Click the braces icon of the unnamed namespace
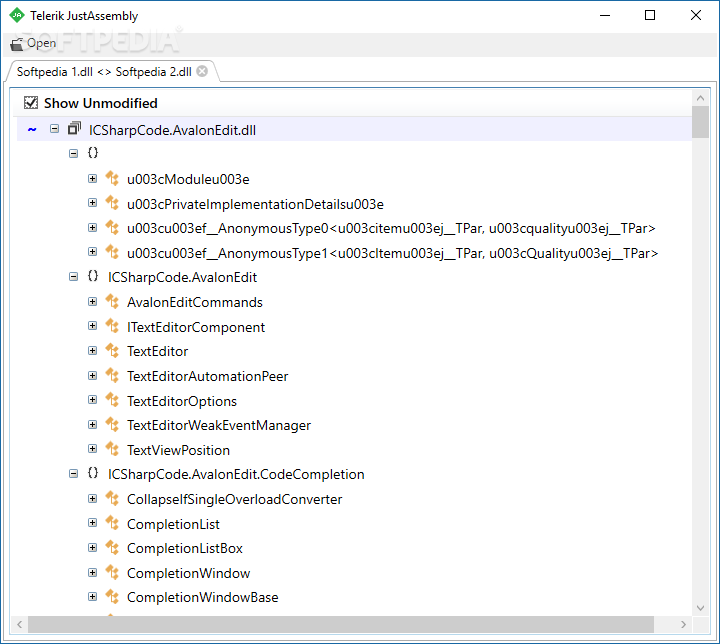 point(93,153)
